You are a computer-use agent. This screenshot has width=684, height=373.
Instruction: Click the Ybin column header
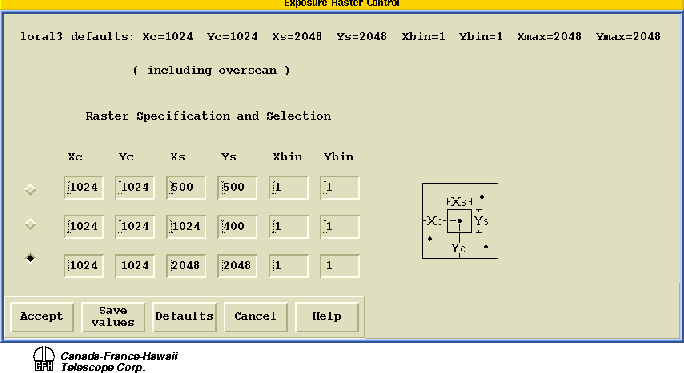pos(339,157)
